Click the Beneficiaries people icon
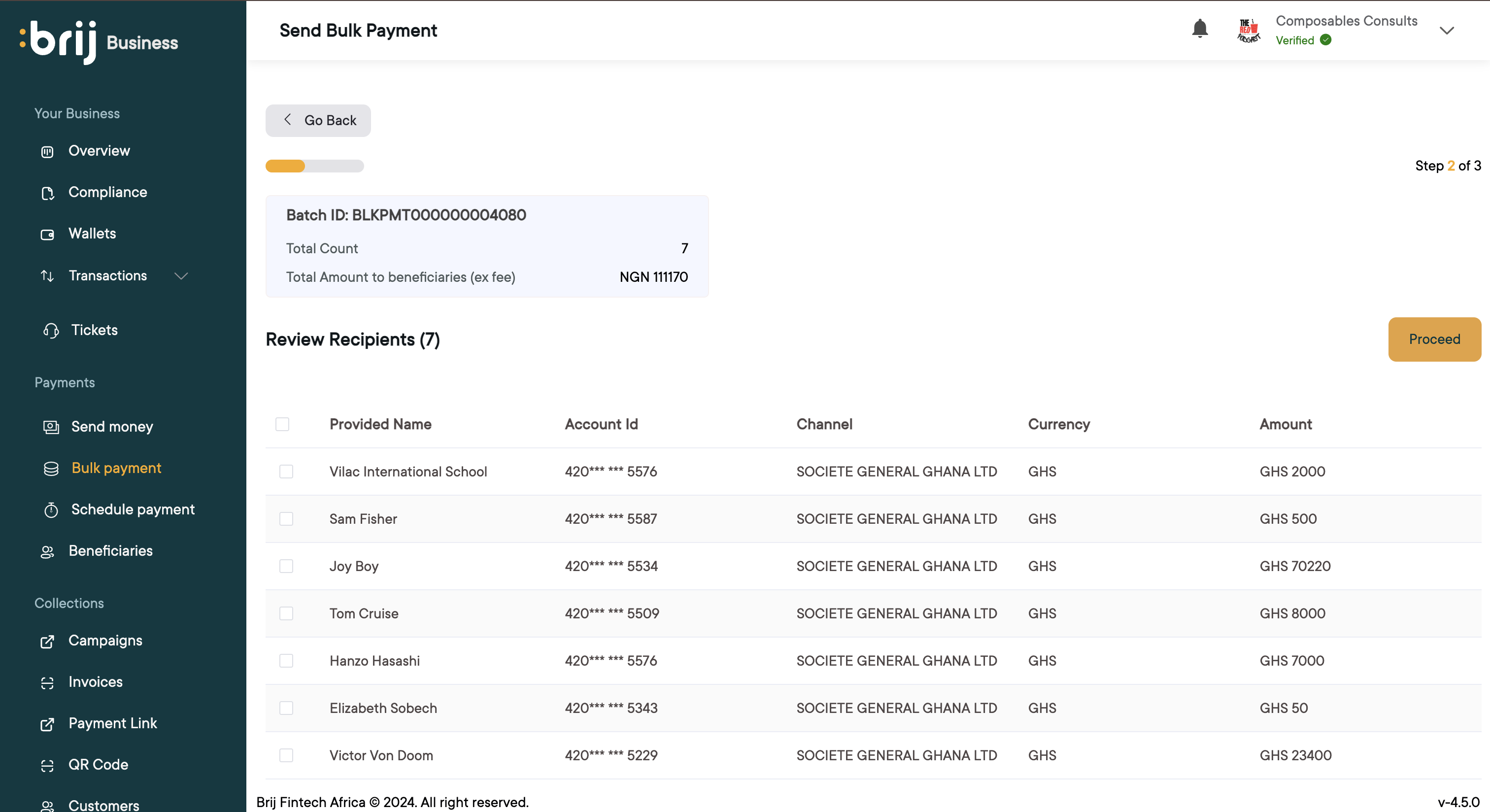 pyautogui.click(x=47, y=552)
